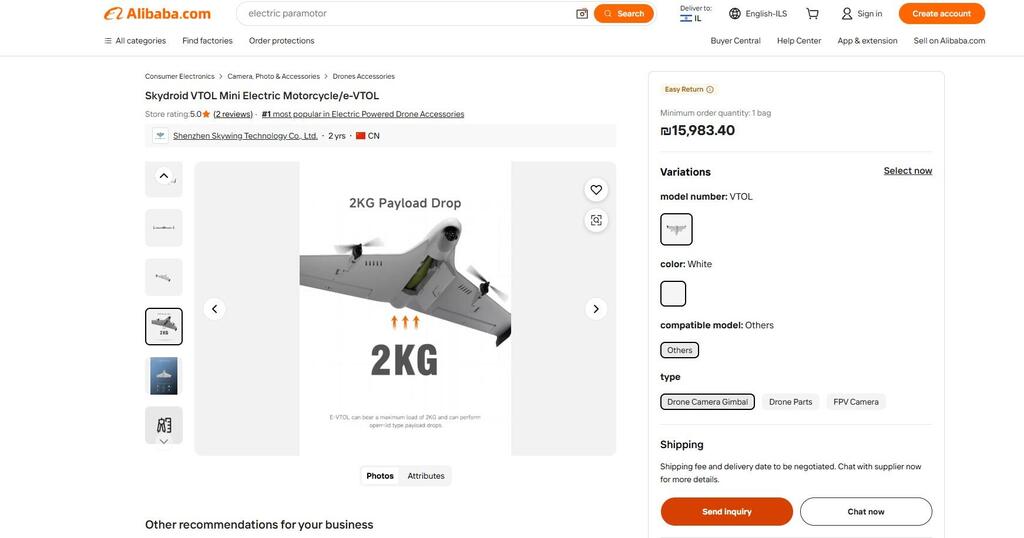Select the Drone Parts type option

[790, 402]
